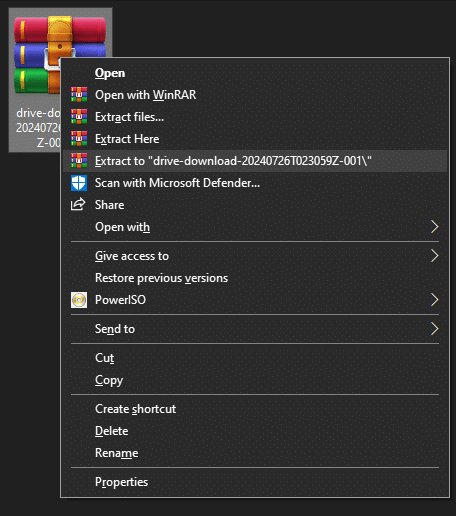Click WinRAR icon beside Extract to drive-download
This screenshot has width=456, height=516.
[79, 161]
